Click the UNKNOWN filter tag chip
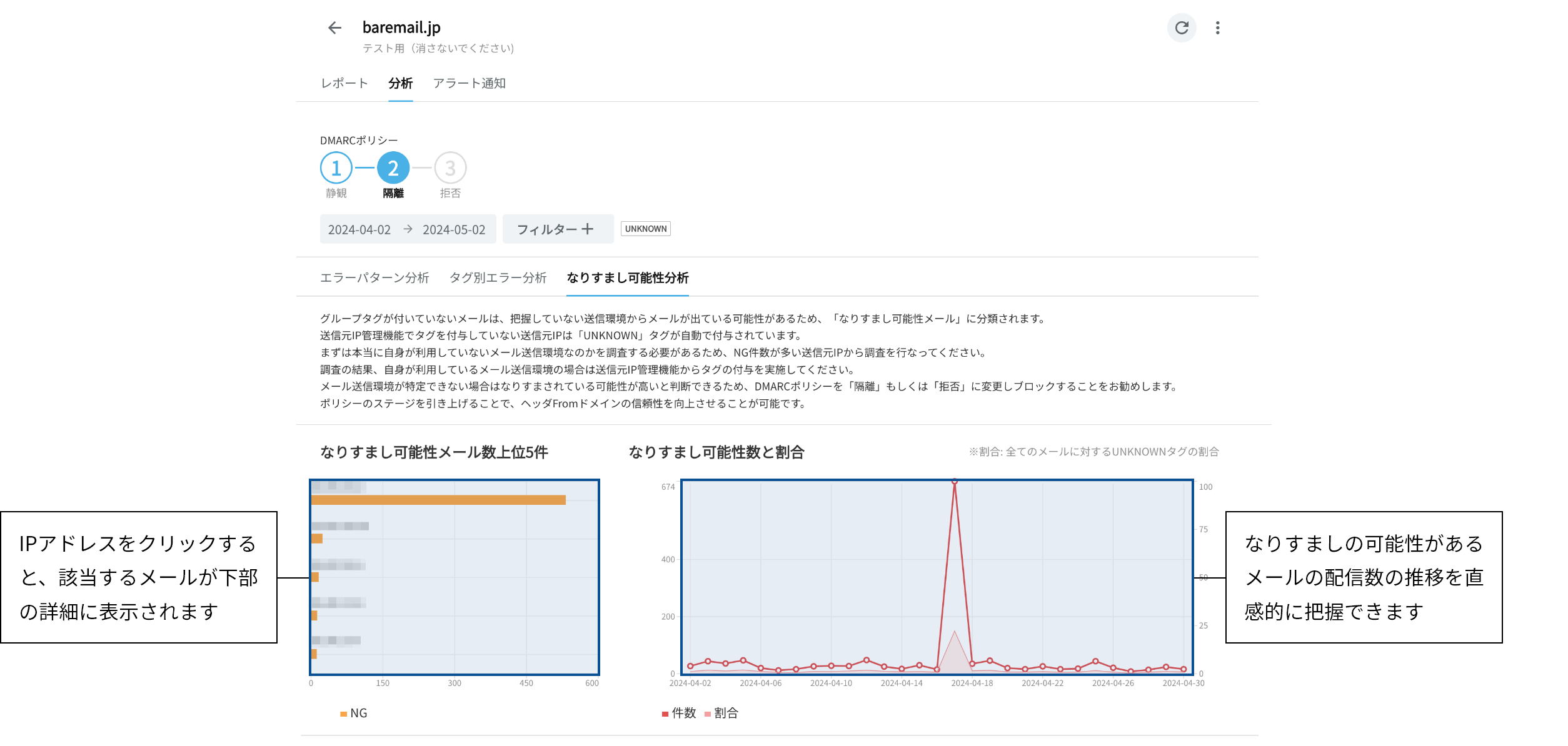 pyautogui.click(x=646, y=229)
